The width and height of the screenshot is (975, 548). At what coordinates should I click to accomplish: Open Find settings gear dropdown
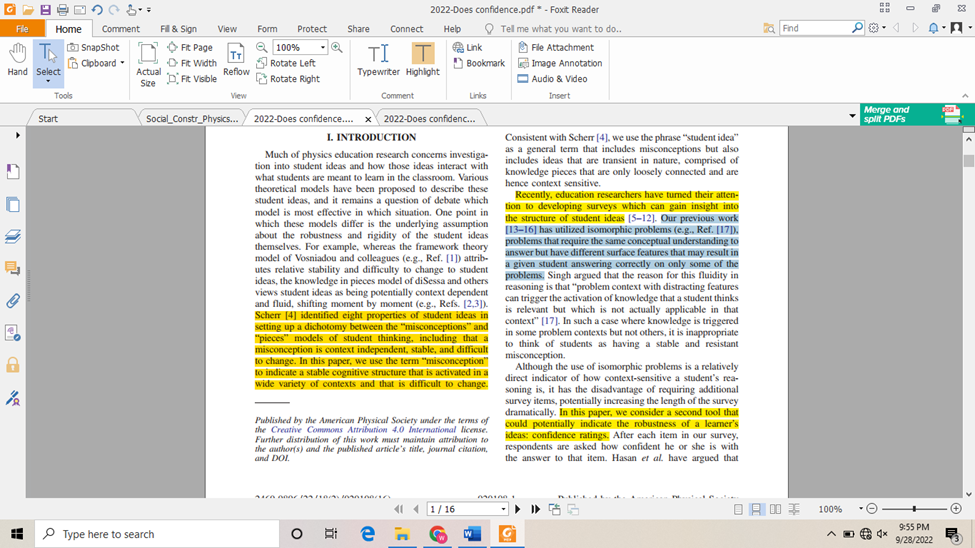(877, 28)
